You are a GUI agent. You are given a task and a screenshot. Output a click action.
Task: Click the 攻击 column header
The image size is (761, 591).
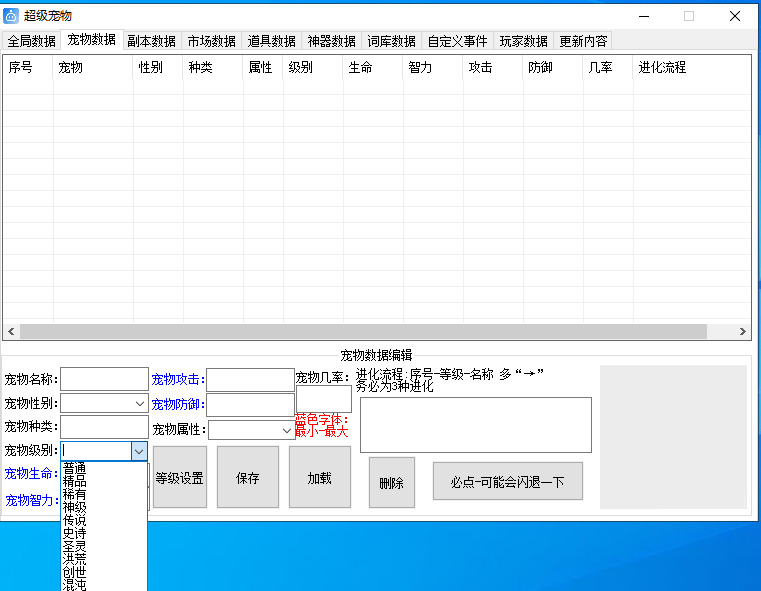pos(493,67)
